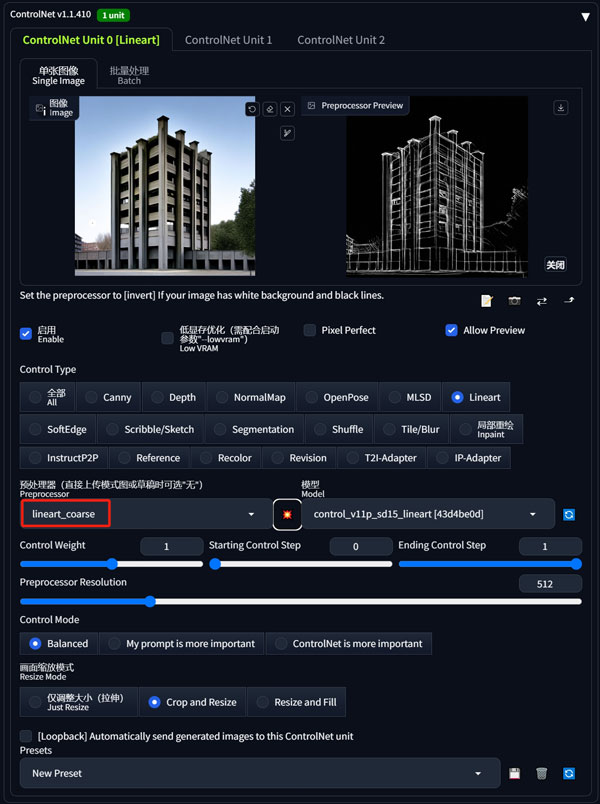Viewport: 600px width, 804px height.
Task: Remove the input image with X icon
Action: (x=288, y=109)
